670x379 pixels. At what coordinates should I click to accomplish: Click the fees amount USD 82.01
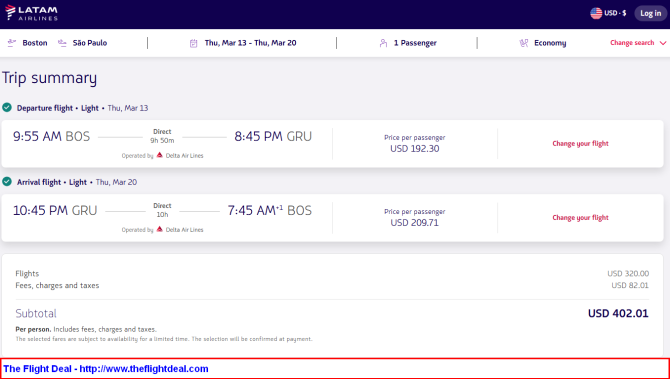coord(630,285)
